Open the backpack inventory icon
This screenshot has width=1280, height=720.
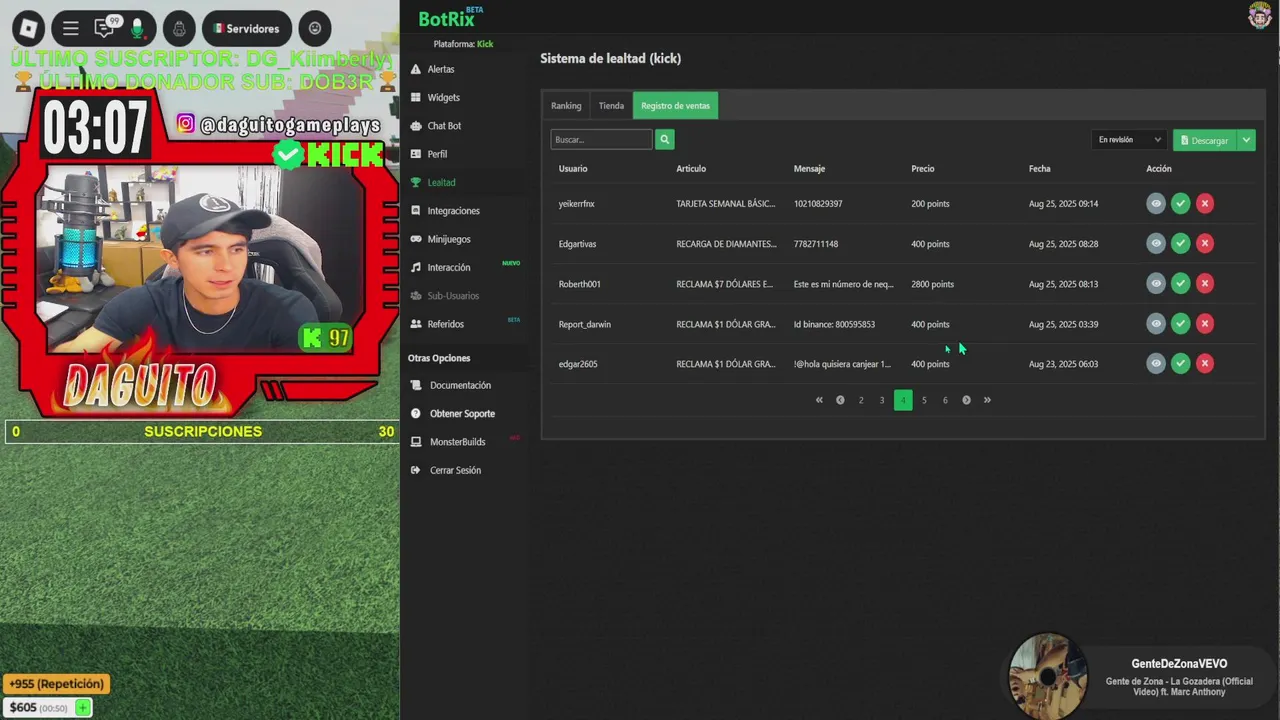[x=179, y=28]
